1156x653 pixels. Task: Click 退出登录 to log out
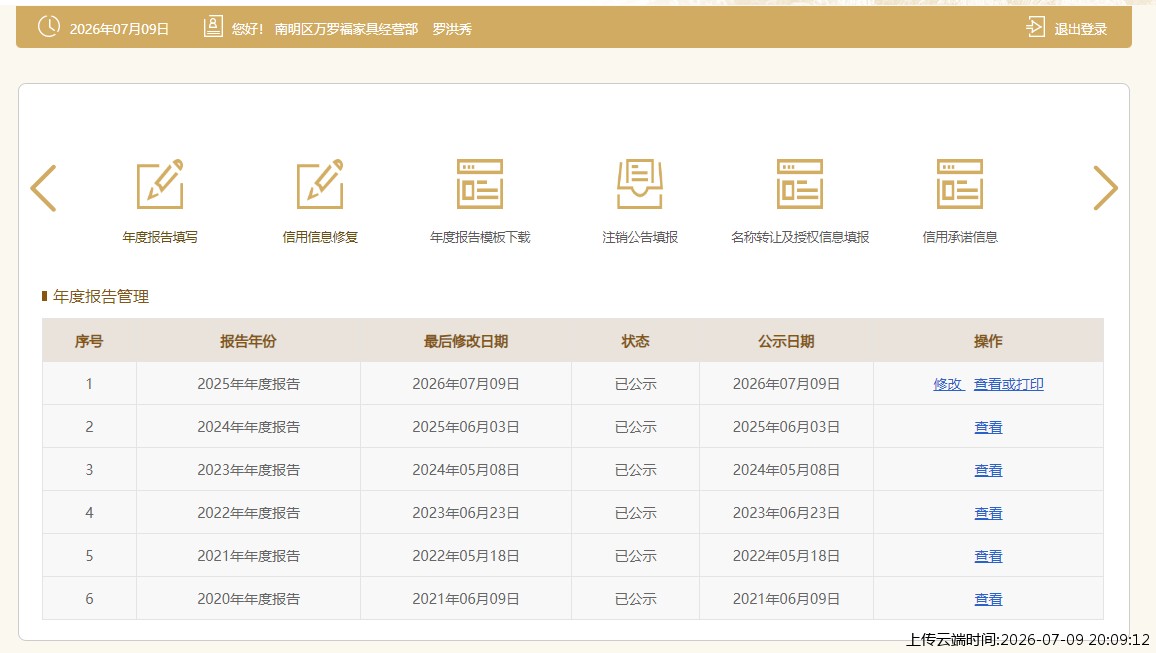1080,29
